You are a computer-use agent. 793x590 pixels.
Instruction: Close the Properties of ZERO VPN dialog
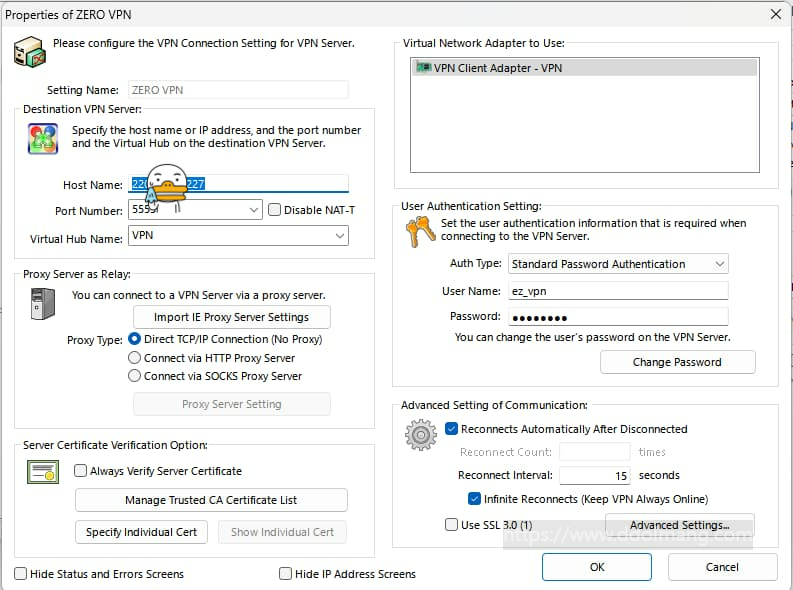click(x=776, y=14)
